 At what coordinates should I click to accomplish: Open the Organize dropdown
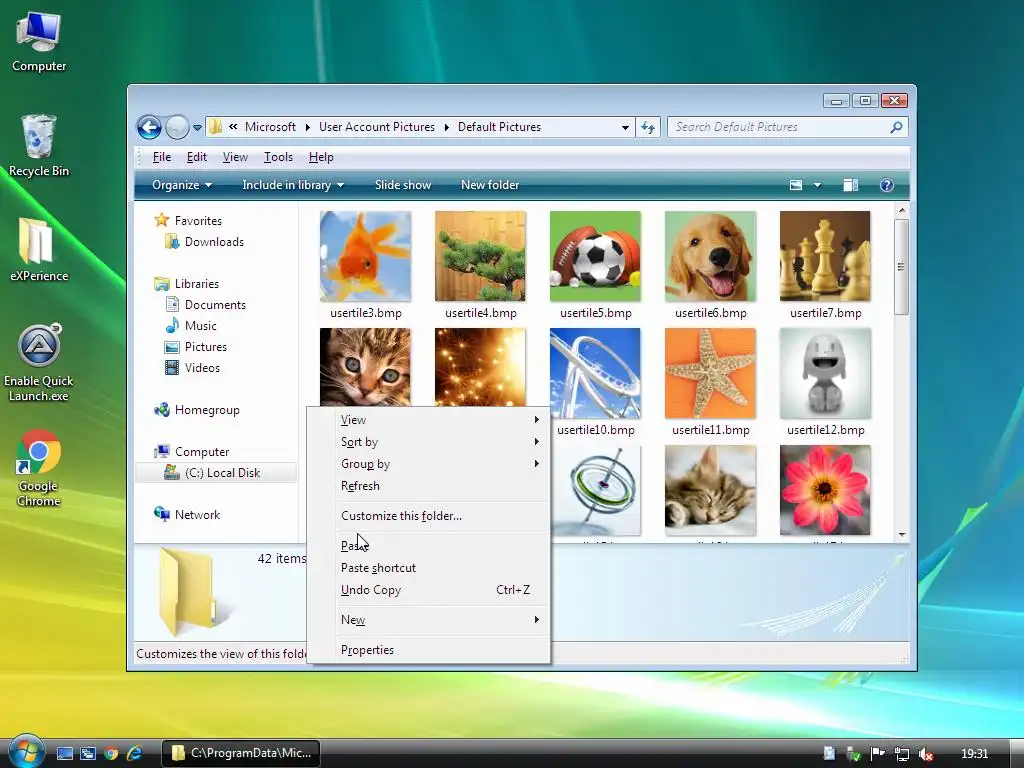pos(182,185)
